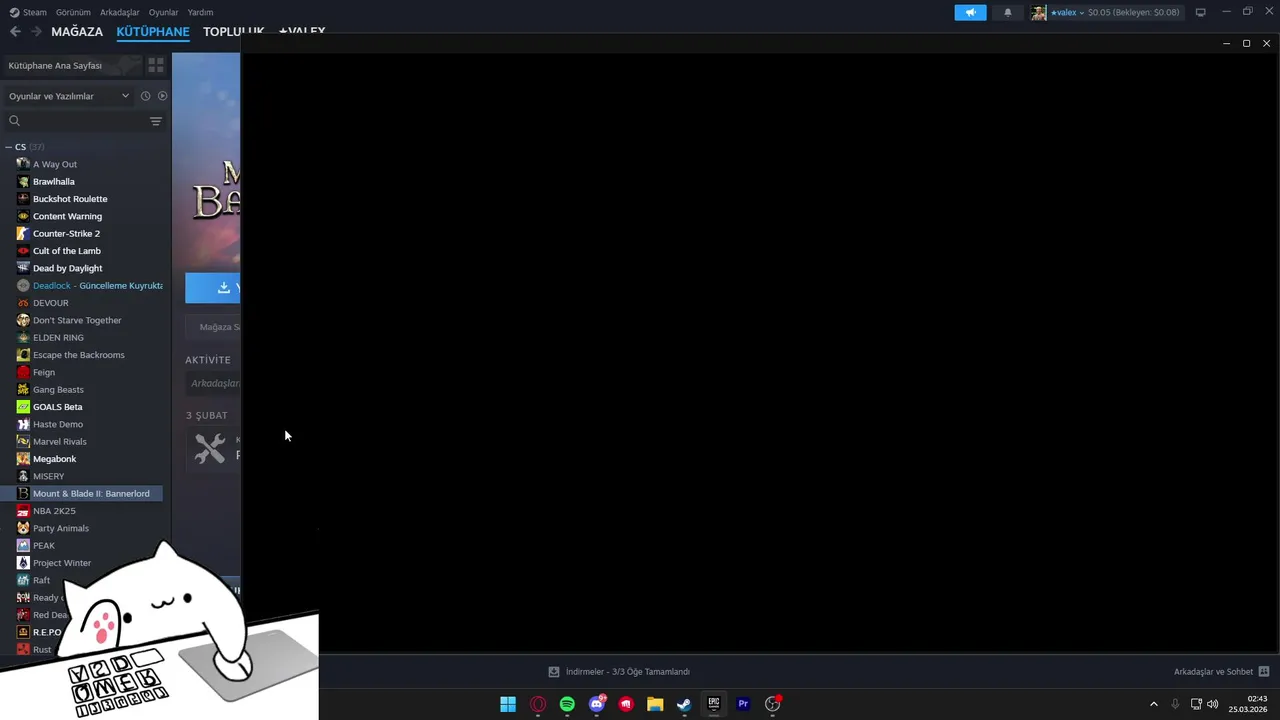Go forward with the right arrow
This screenshot has height=720, width=1280.
pos(36,32)
